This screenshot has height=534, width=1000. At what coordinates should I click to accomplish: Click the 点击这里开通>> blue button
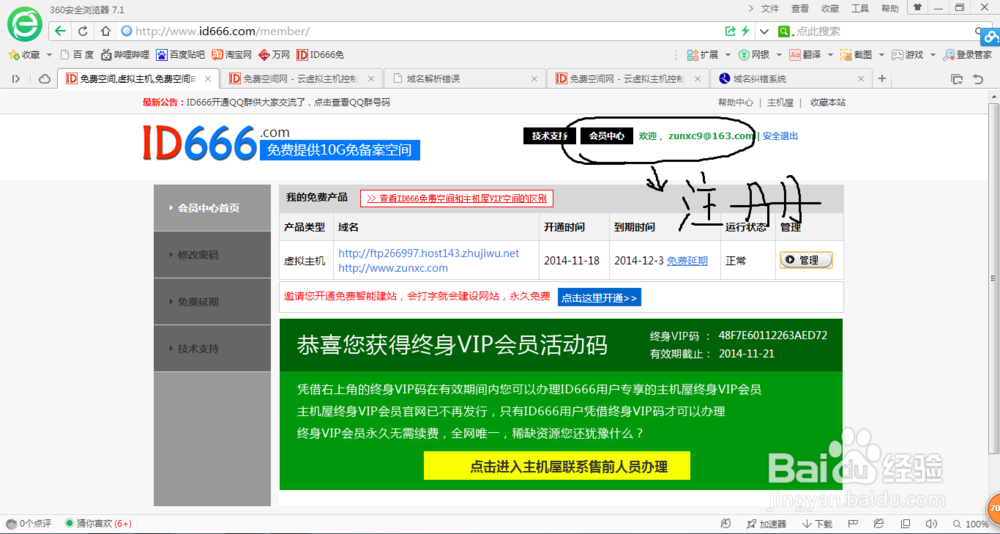(x=599, y=298)
